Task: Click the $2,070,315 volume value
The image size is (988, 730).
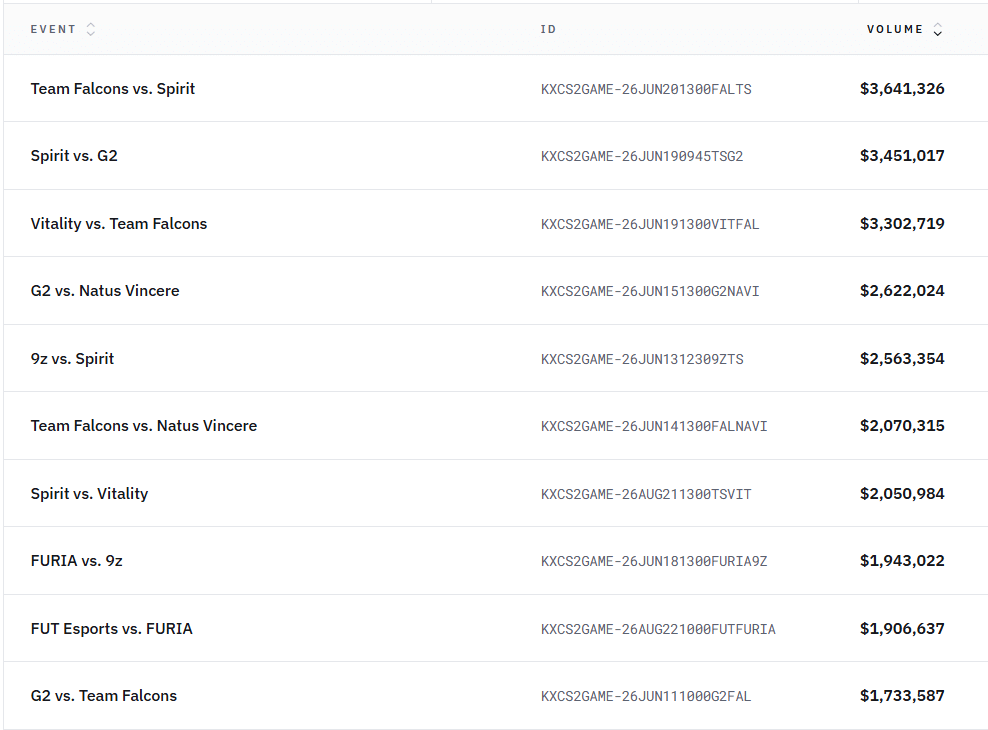Action: pos(902,426)
